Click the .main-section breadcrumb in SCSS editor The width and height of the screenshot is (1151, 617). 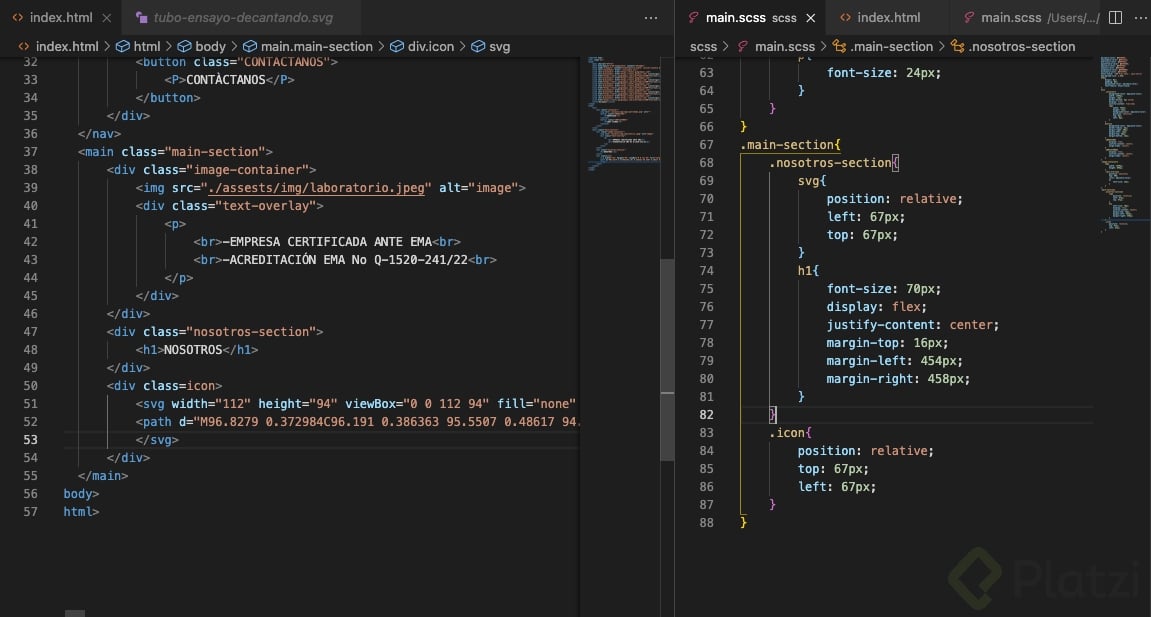click(x=890, y=46)
